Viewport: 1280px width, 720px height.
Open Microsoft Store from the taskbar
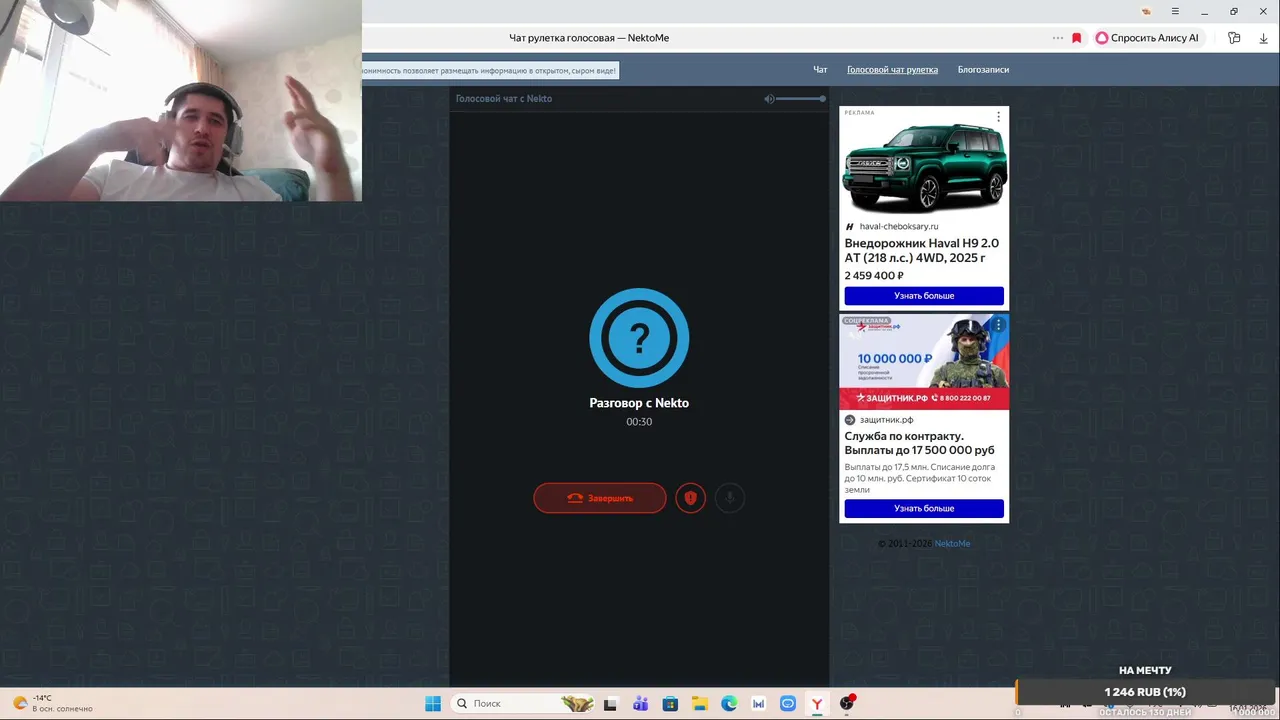[670, 704]
